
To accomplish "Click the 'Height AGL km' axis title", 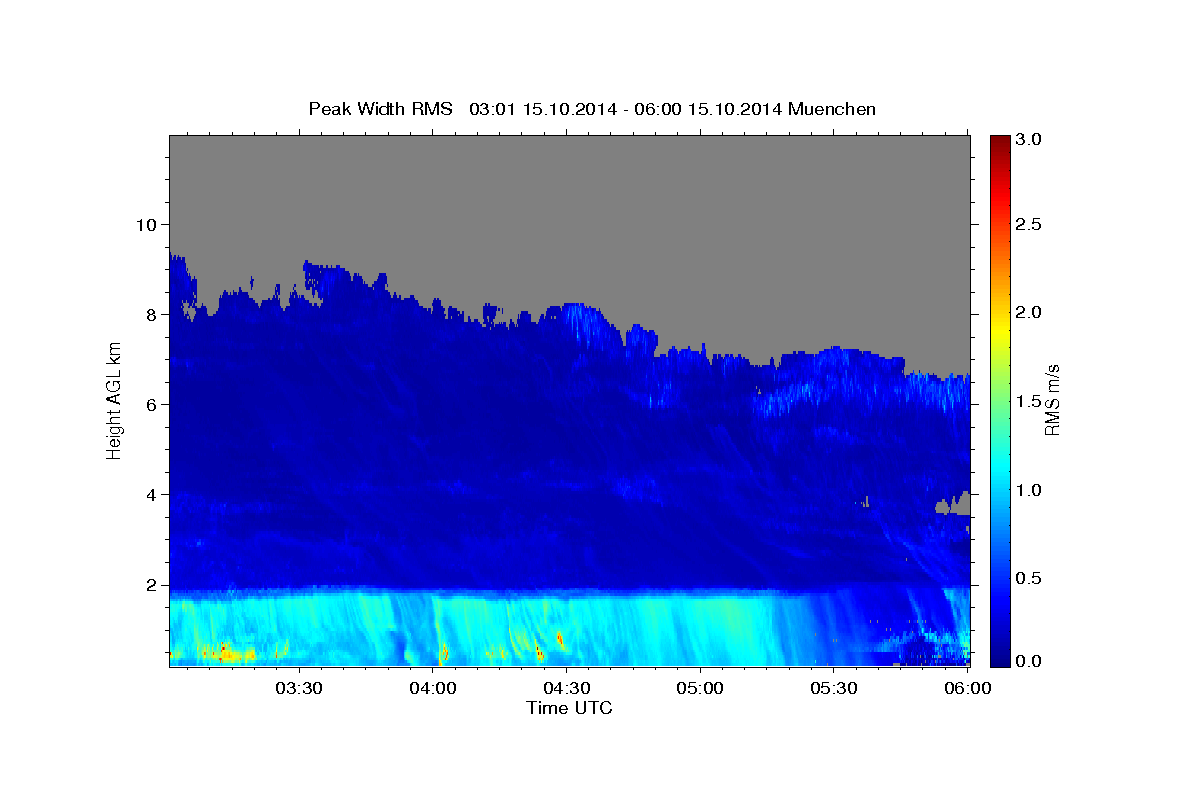I will (114, 400).
